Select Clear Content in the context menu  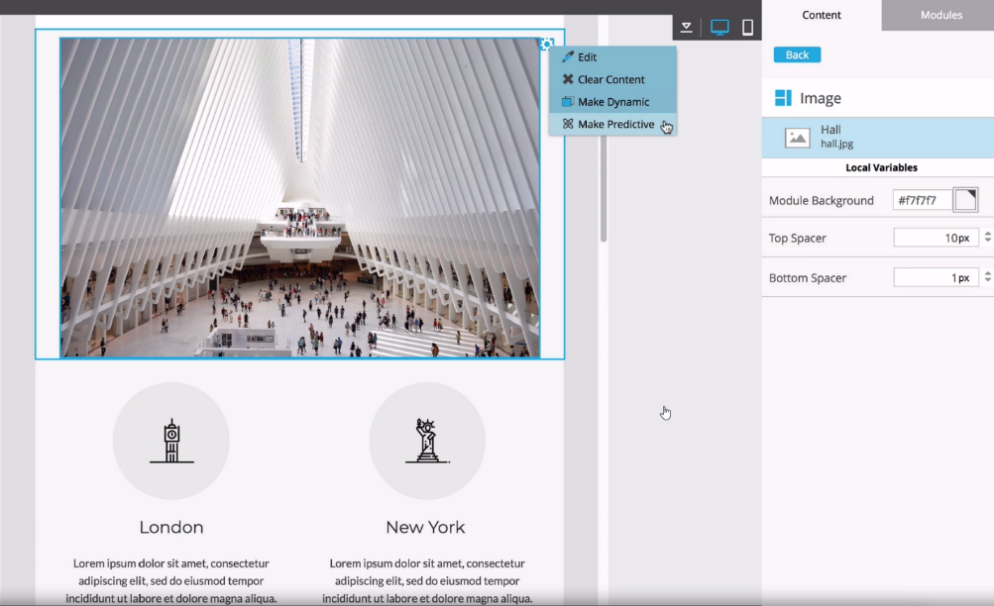click(612, 79)
